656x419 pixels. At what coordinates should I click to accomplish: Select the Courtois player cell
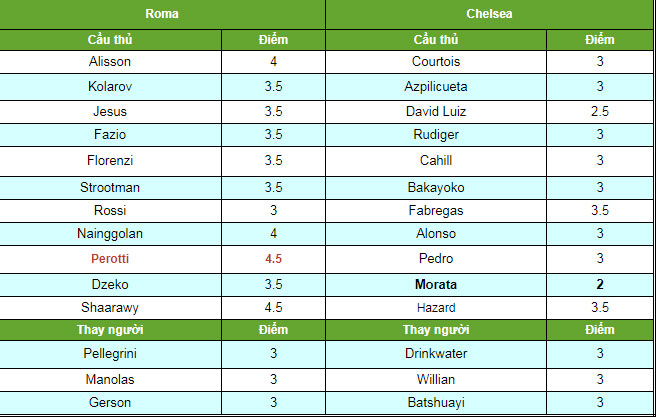(x=436, y=61)
